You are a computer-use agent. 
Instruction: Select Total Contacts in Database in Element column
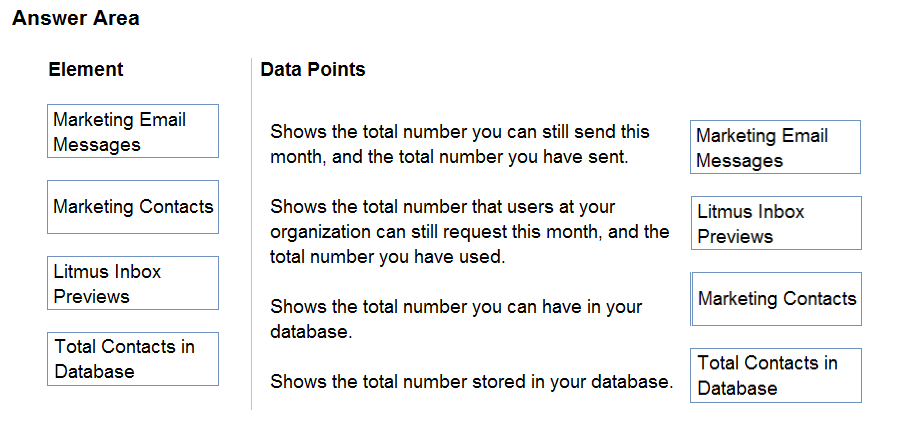[x=133, y=359]
